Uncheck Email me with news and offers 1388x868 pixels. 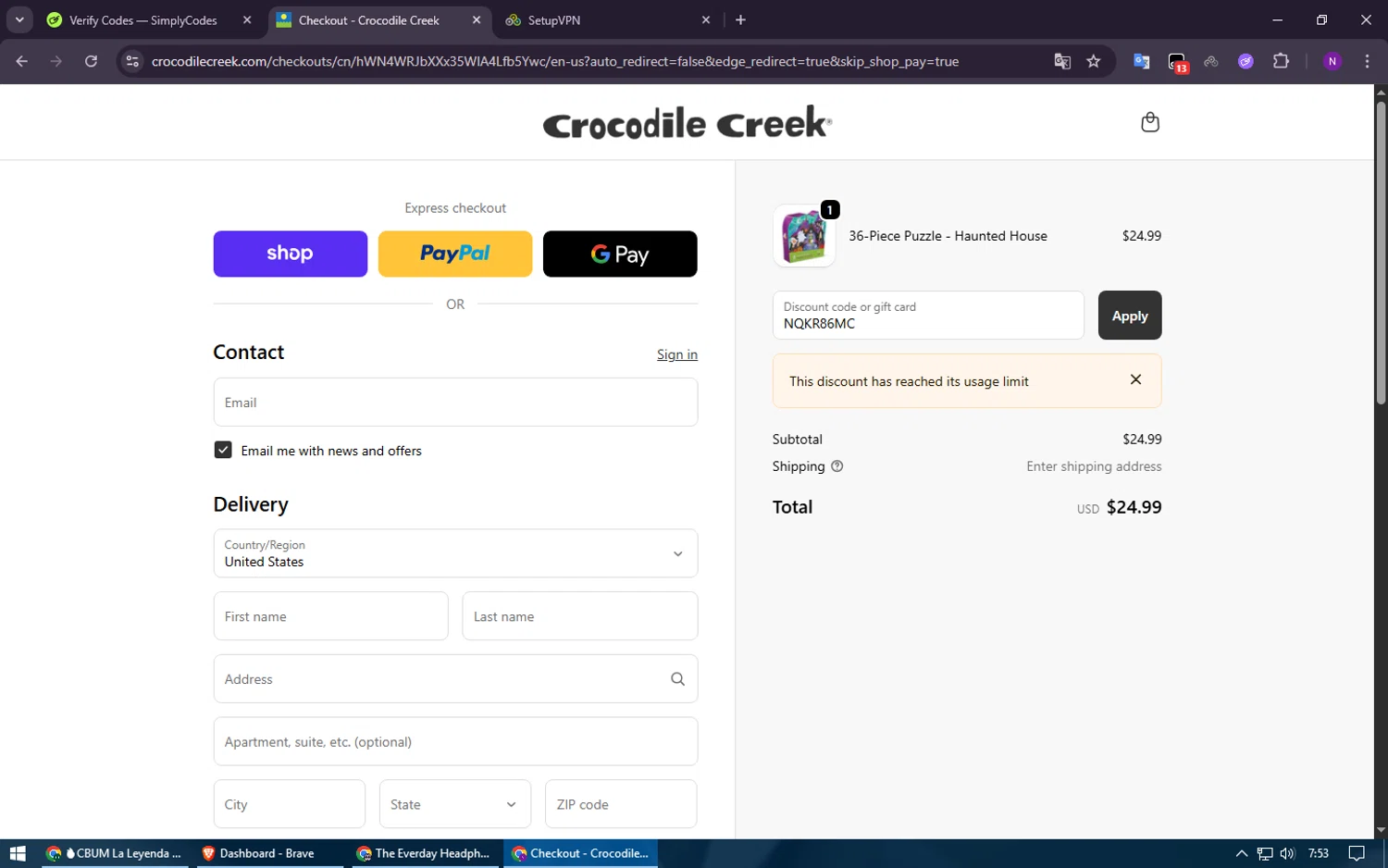click(223, 450)
